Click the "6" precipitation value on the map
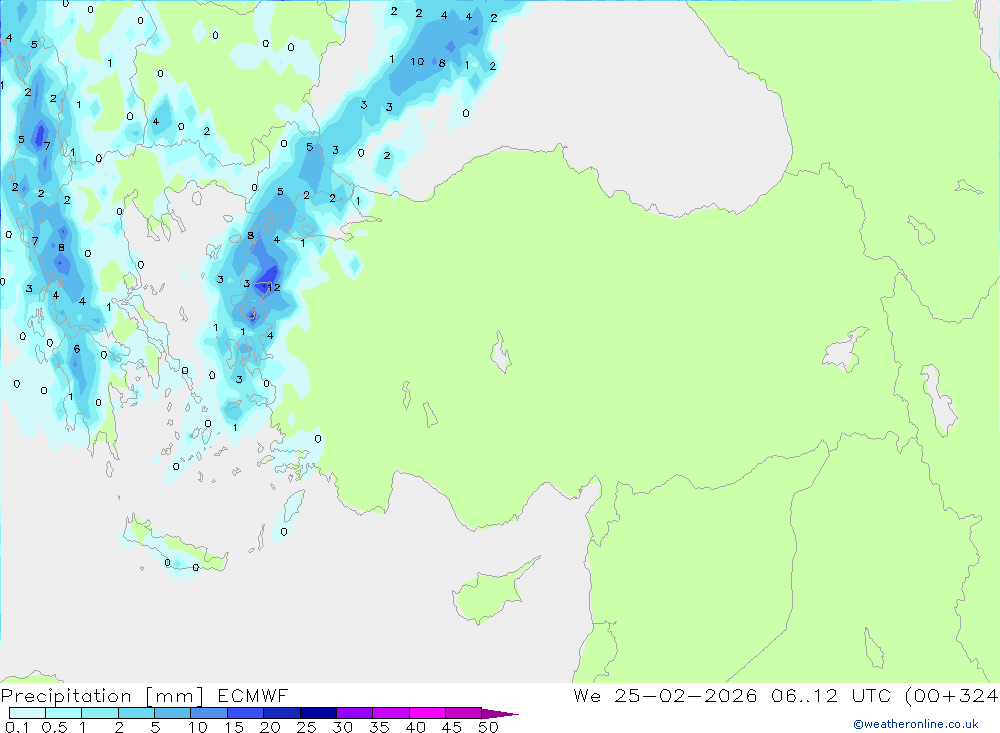This screenshot has width=1000, height=733. pyautogui.click(x=77, y=349)
